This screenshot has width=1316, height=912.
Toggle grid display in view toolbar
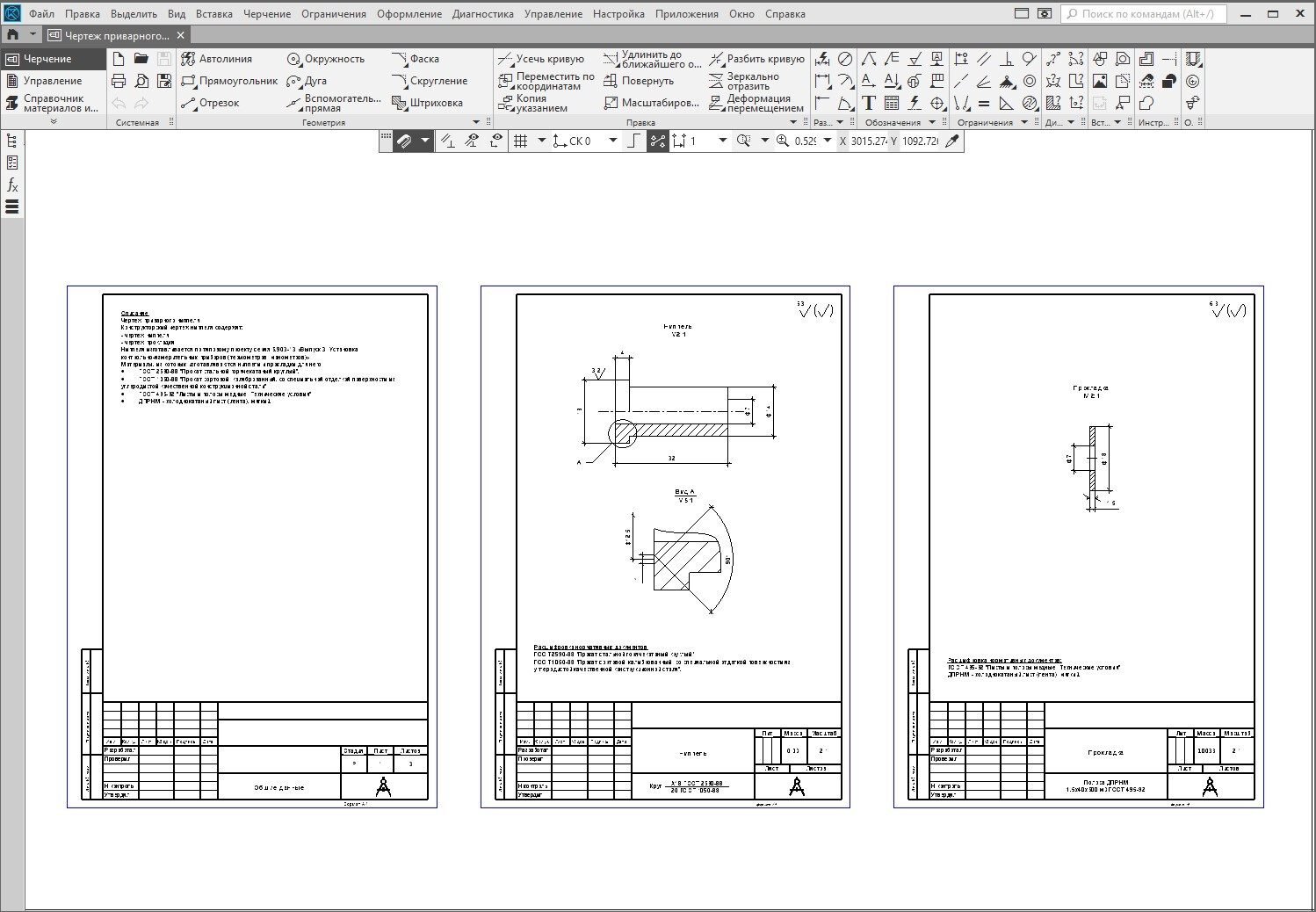520,141
